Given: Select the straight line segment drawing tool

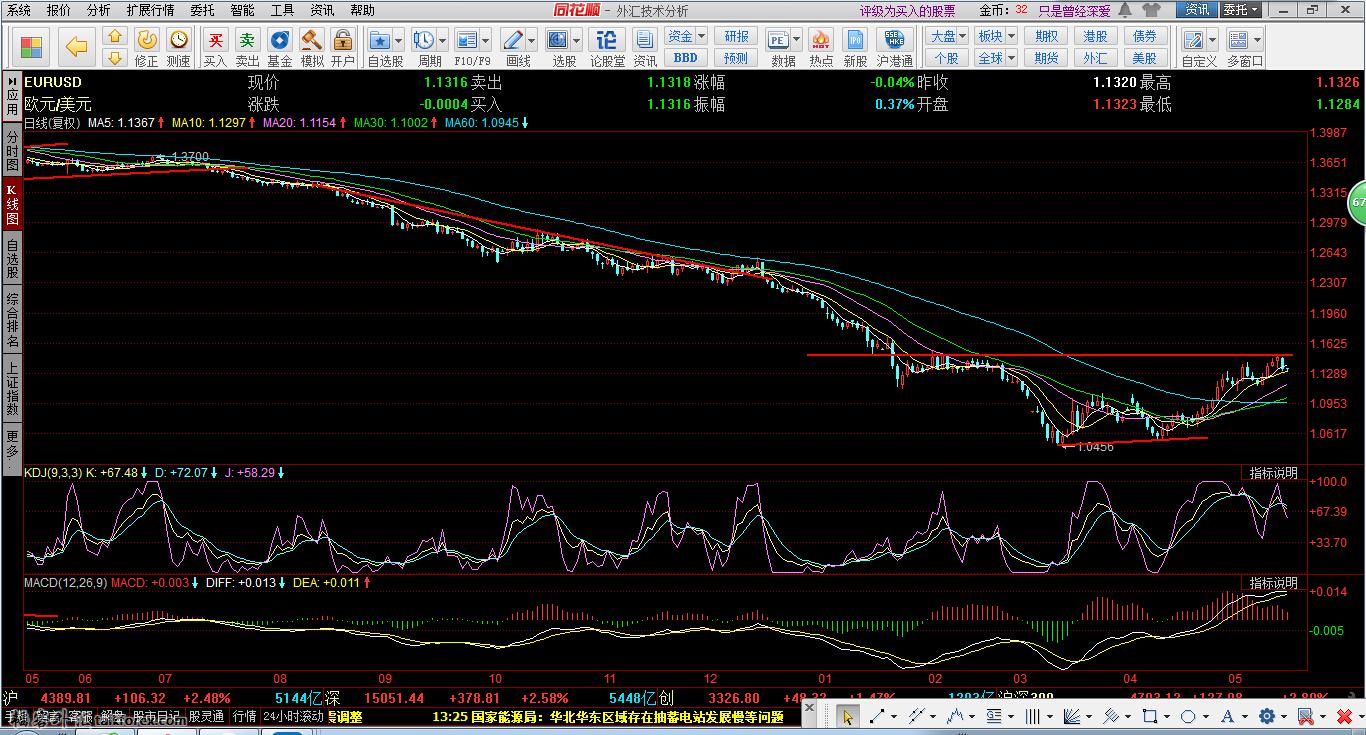Looking at the screenshot, I should [877, 716].
